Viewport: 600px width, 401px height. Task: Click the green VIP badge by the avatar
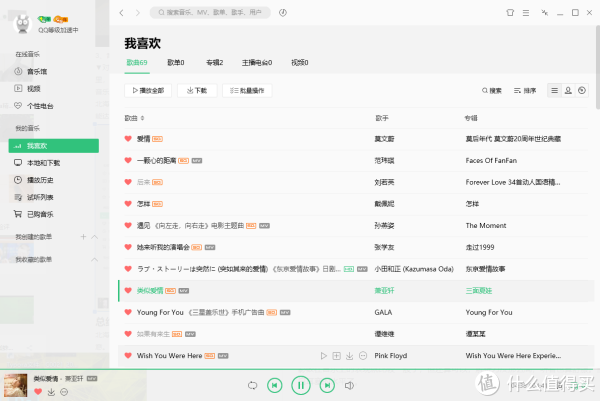click(x=44, y=19)
